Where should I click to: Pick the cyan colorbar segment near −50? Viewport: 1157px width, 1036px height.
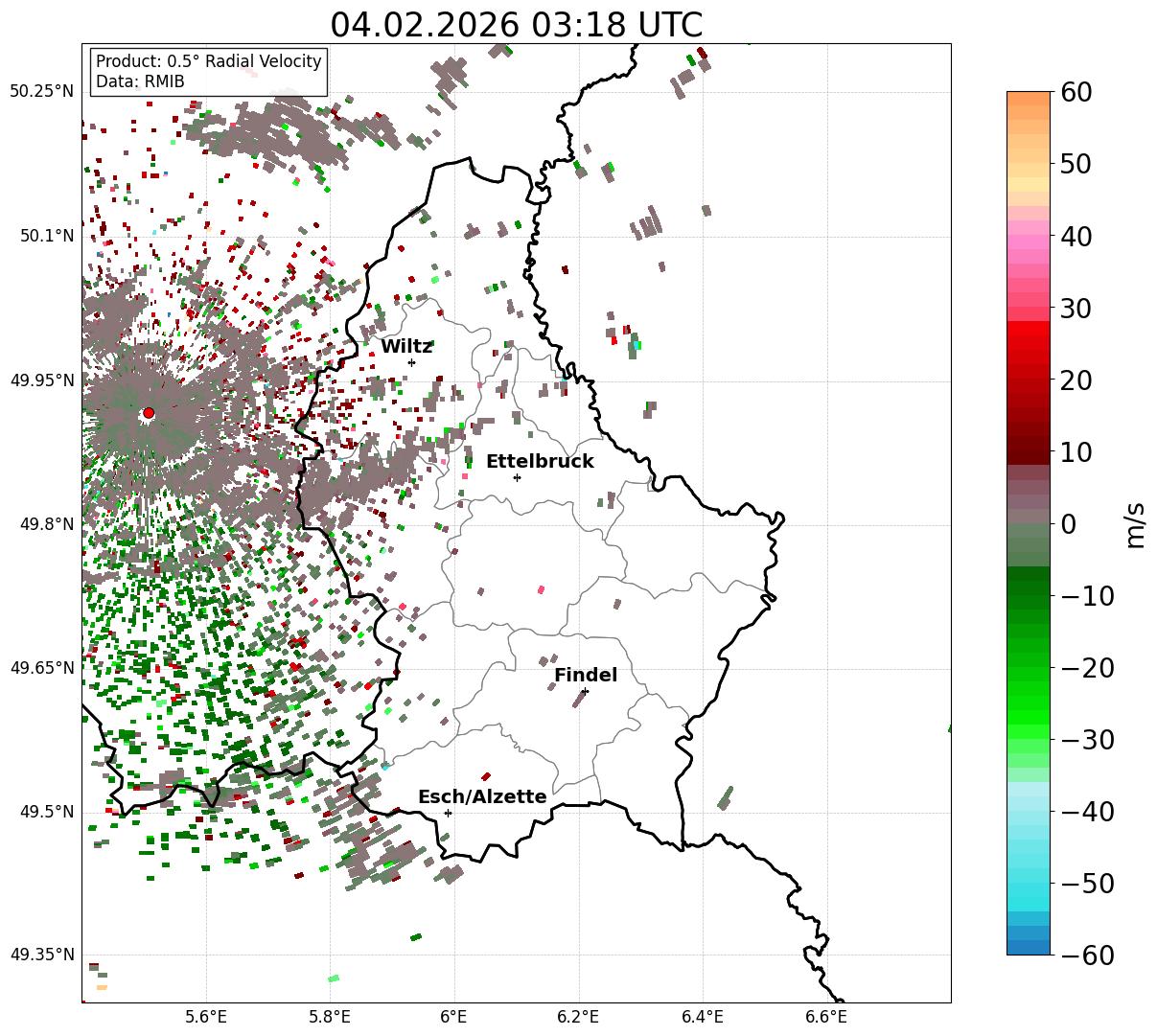pos(1029,883)
